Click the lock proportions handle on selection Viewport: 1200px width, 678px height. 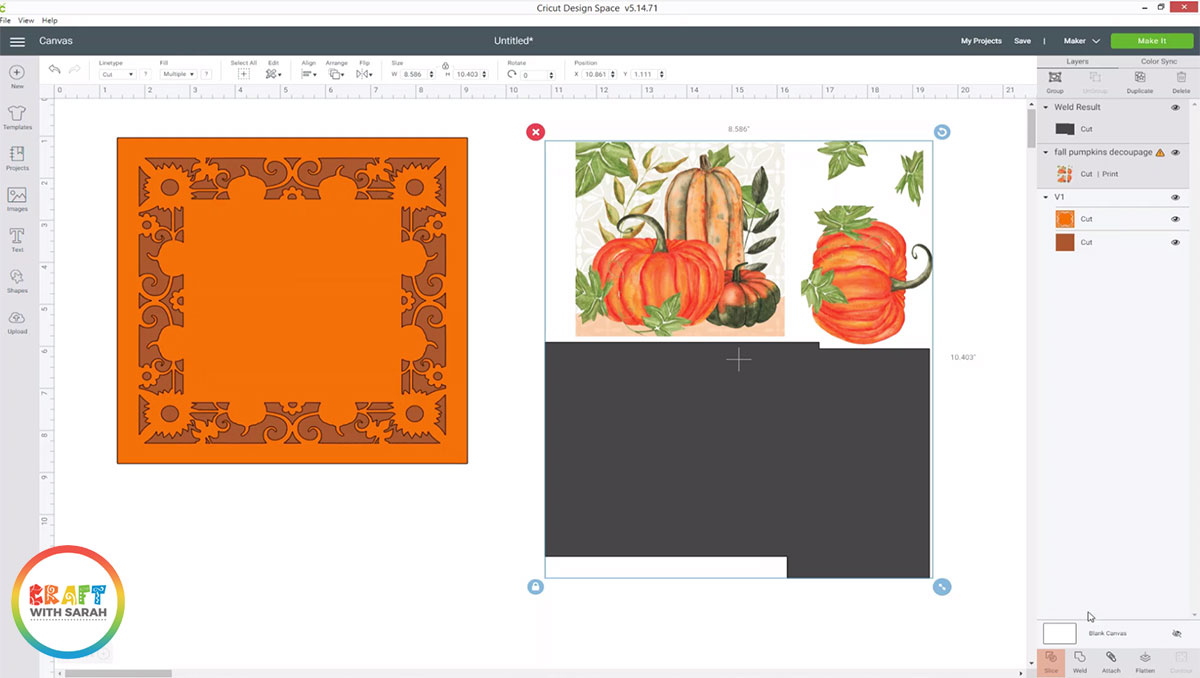pos(536,587)
